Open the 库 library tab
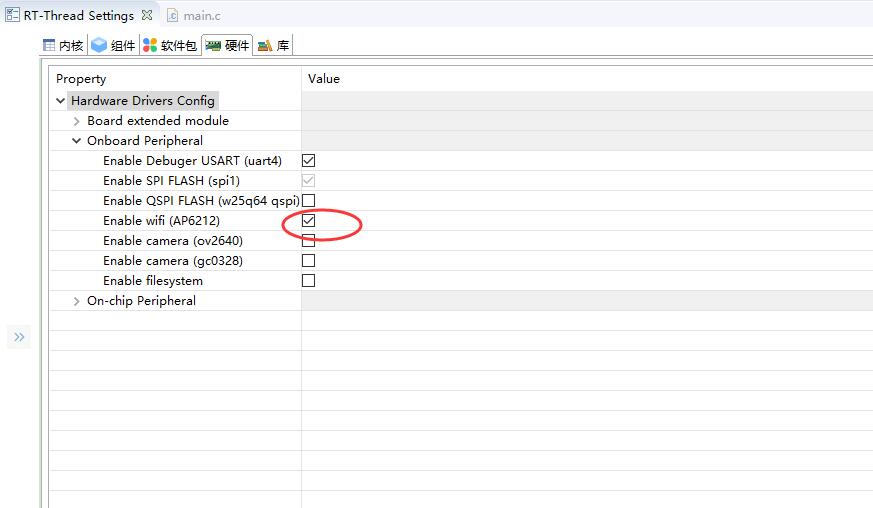This screenshot has height=508, width=873. pos(273,45)
